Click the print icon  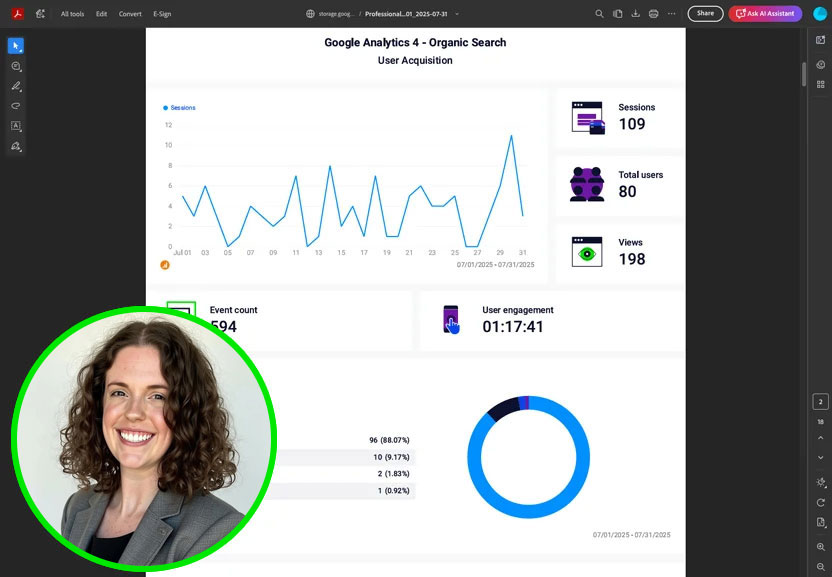tap(653, 14)
